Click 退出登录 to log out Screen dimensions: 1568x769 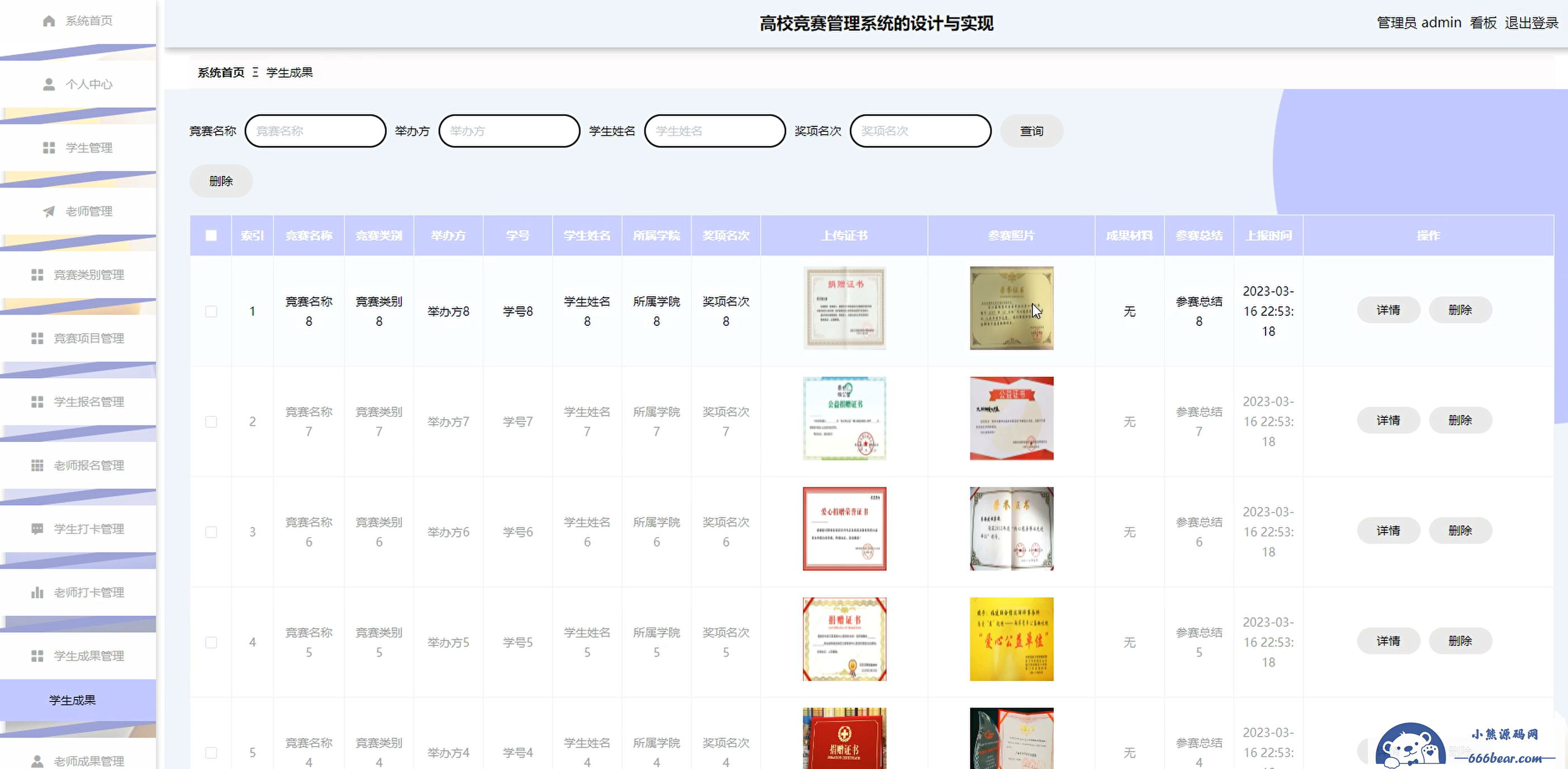(1532, 23)
